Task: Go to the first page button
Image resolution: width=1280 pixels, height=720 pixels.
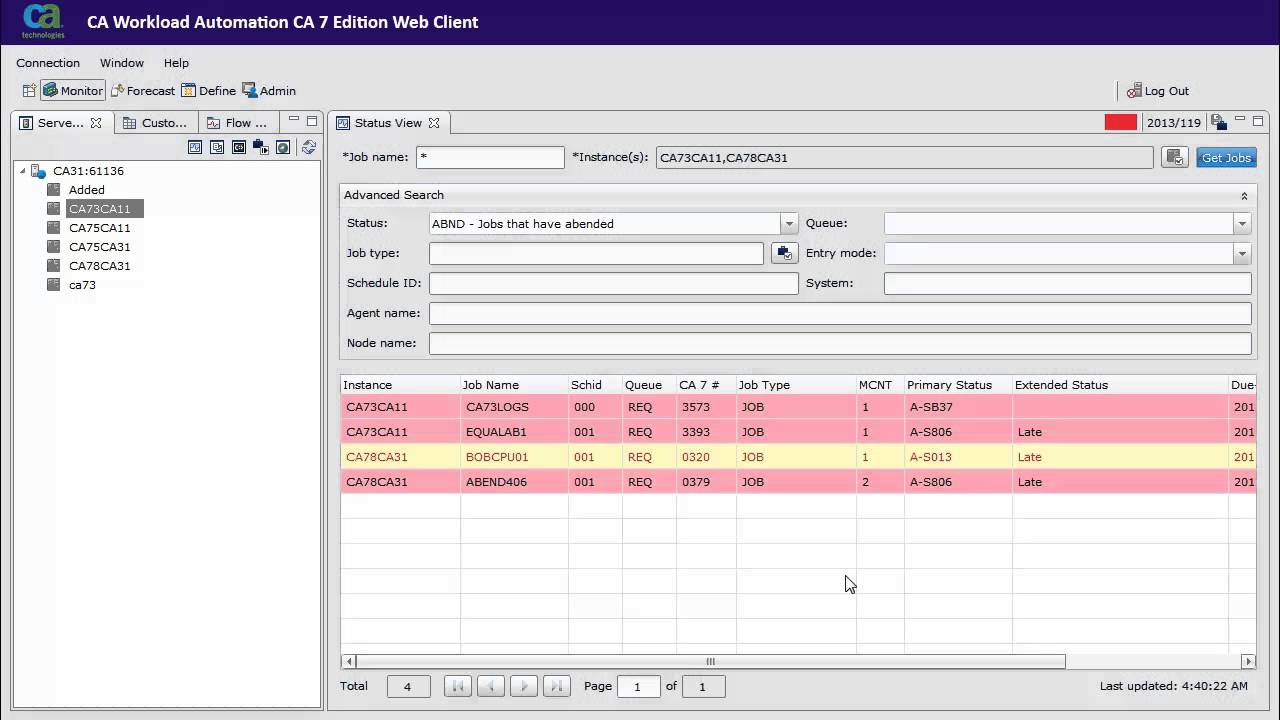Action: click(x=458, y=686)
